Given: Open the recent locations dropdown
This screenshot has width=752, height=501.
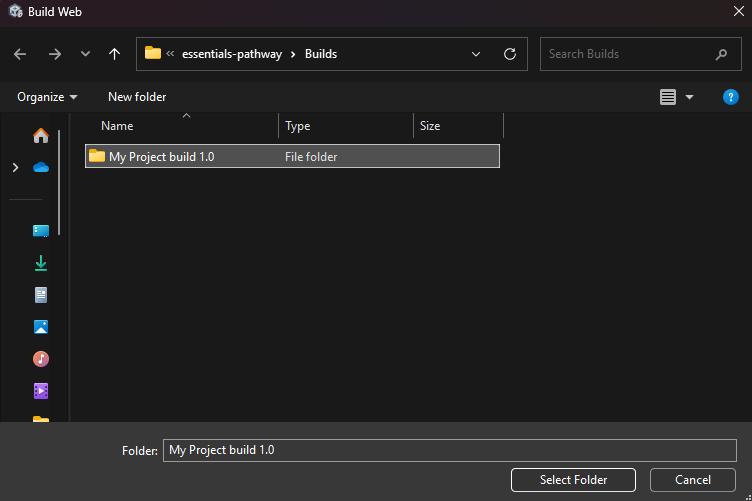Looking at the screenshot, I should tap(85, 54).
